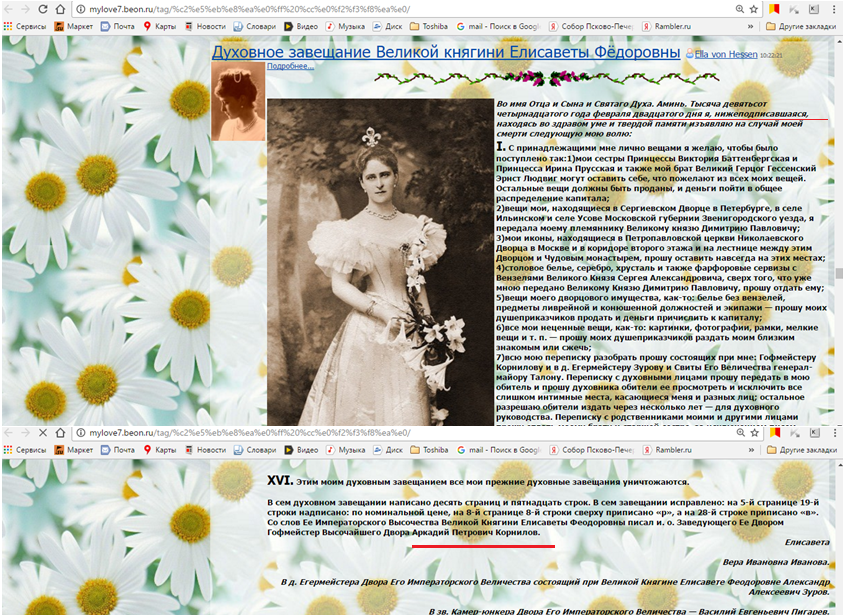
Task: Click the scroll-up arrow of page scrollbar
Action: [x=838, y=39]
